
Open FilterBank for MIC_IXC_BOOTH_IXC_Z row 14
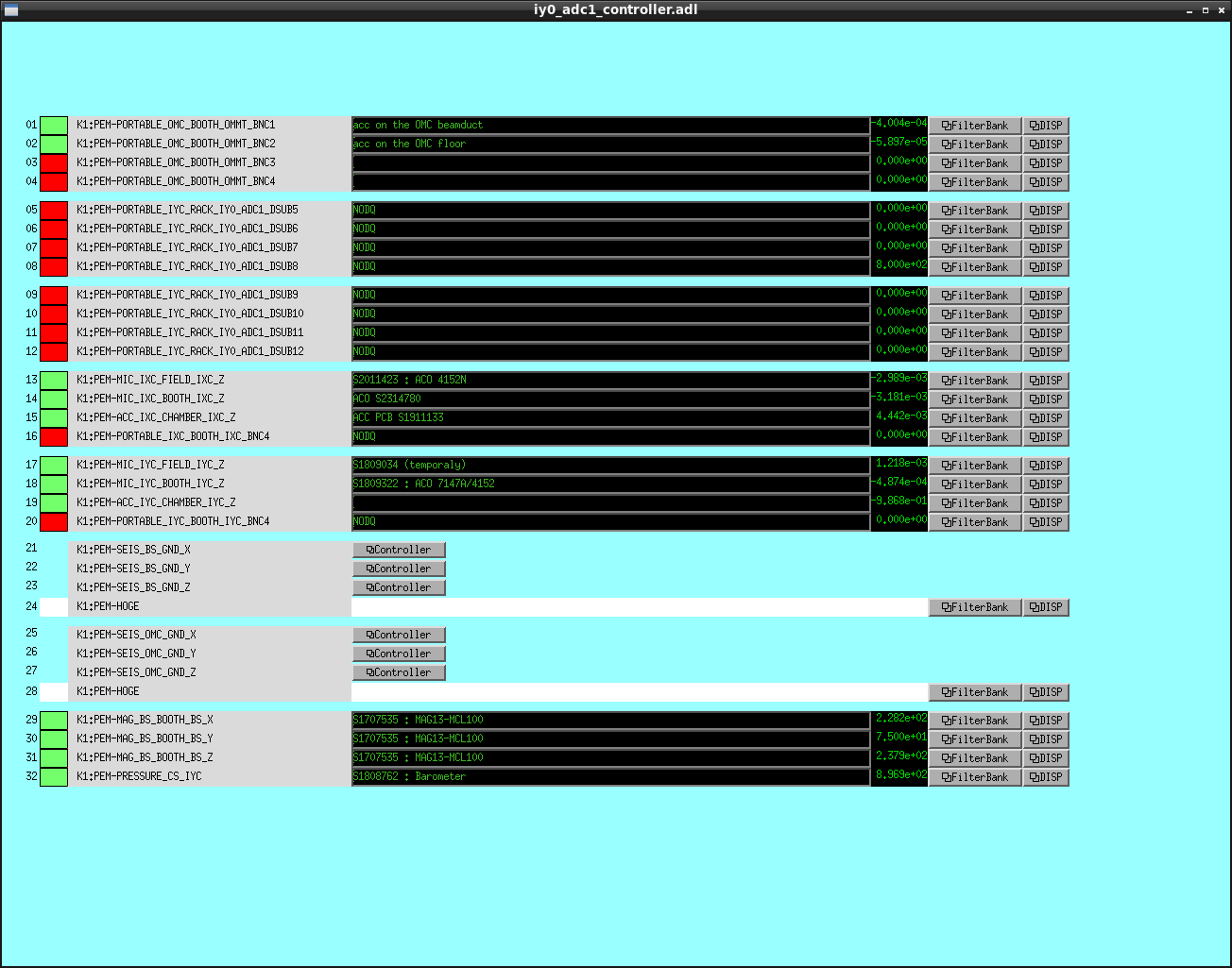(975, 399)
